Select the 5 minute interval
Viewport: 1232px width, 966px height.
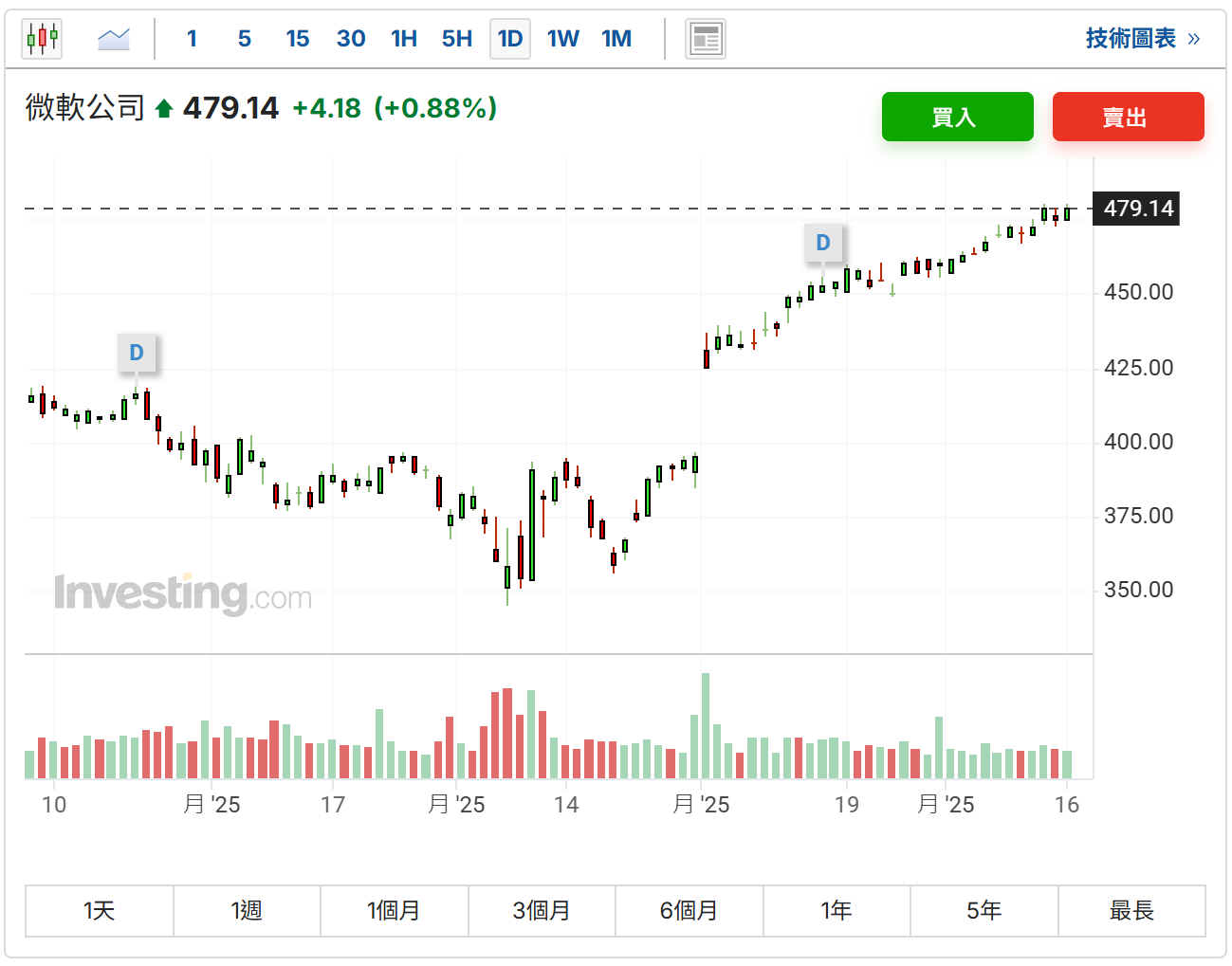point(244,39)
